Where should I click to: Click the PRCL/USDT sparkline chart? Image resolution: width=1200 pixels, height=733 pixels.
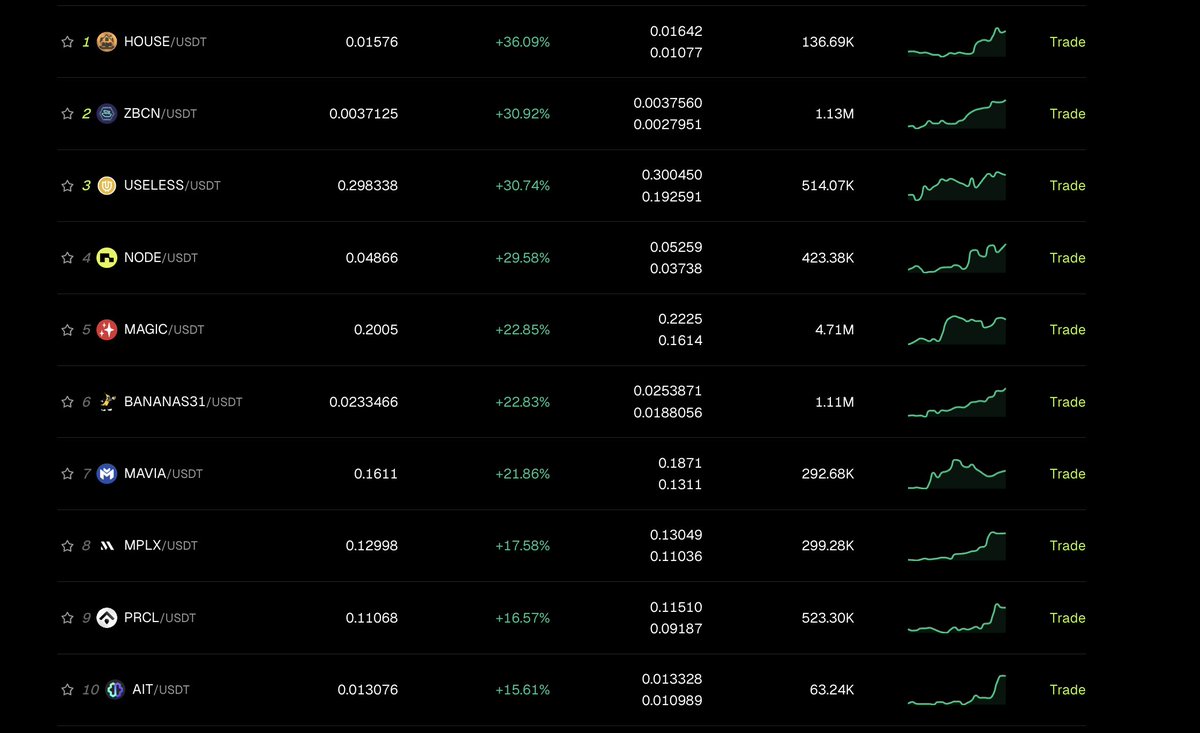click(957, 618)
